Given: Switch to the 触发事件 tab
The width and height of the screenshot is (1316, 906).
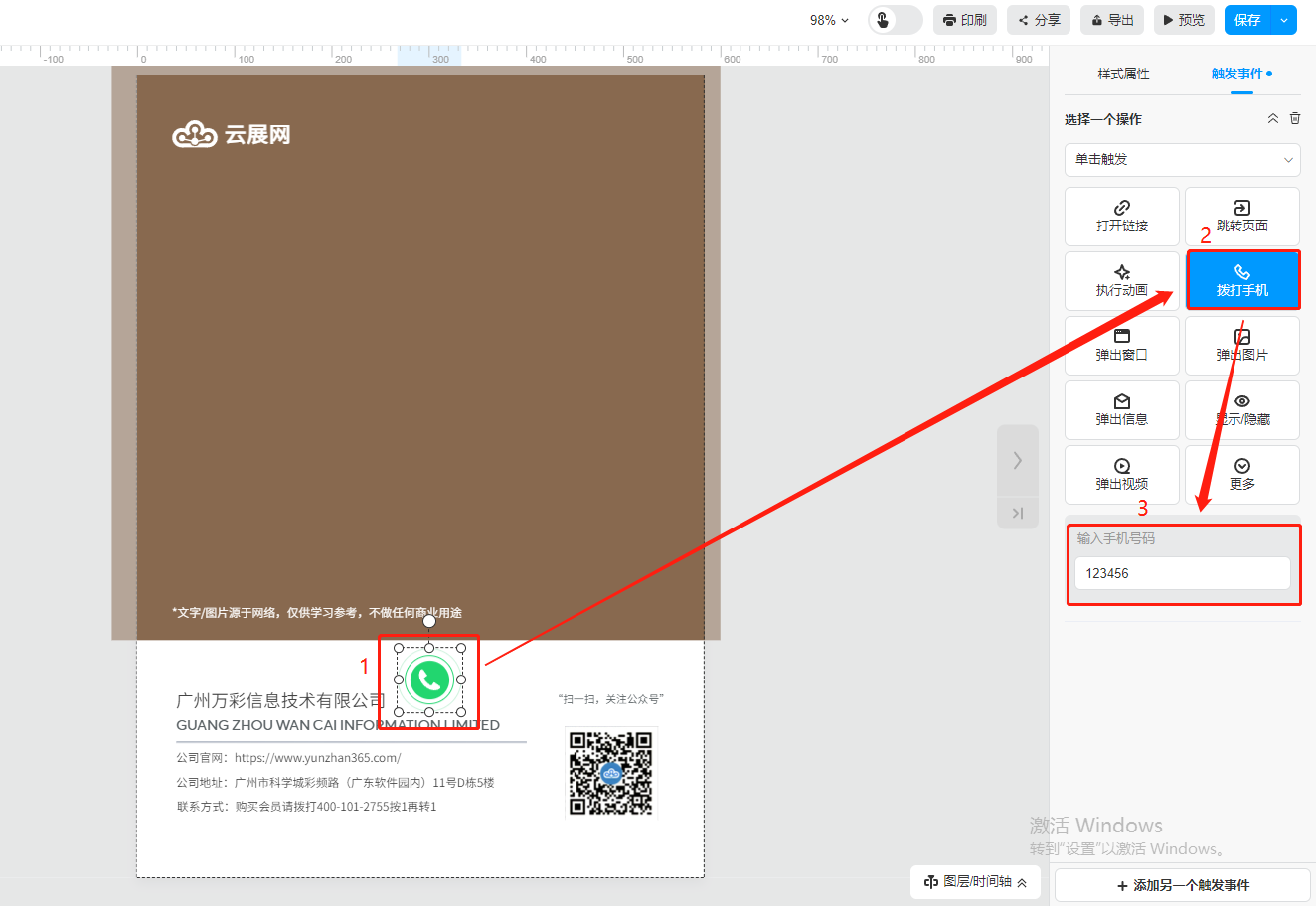Looking at the screenshot, I should [x=1236, y=74].
